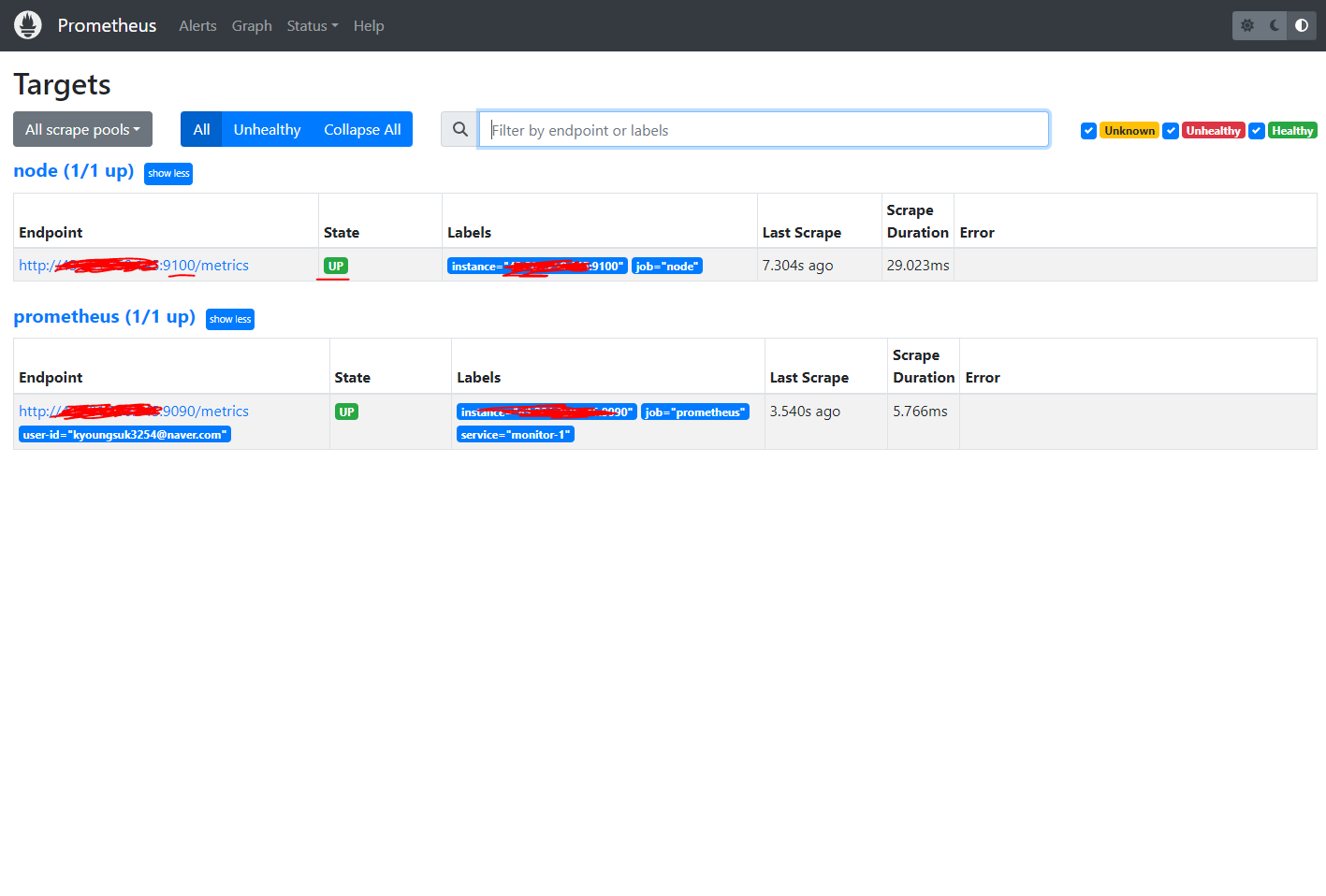The image size is (1326, 896).
Task: Click Scrape Duration header in node table
Action: (917, 221)
